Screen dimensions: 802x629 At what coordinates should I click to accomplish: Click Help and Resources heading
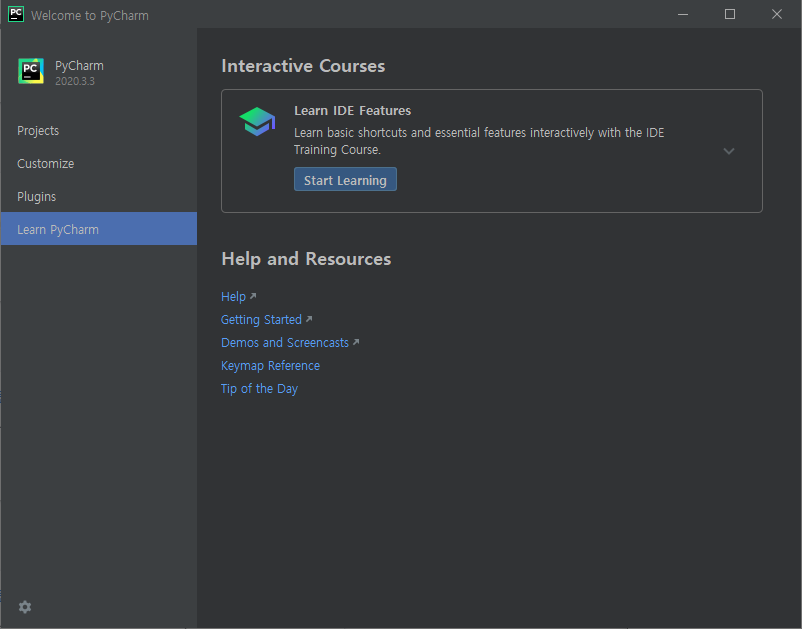click(306, 259)
